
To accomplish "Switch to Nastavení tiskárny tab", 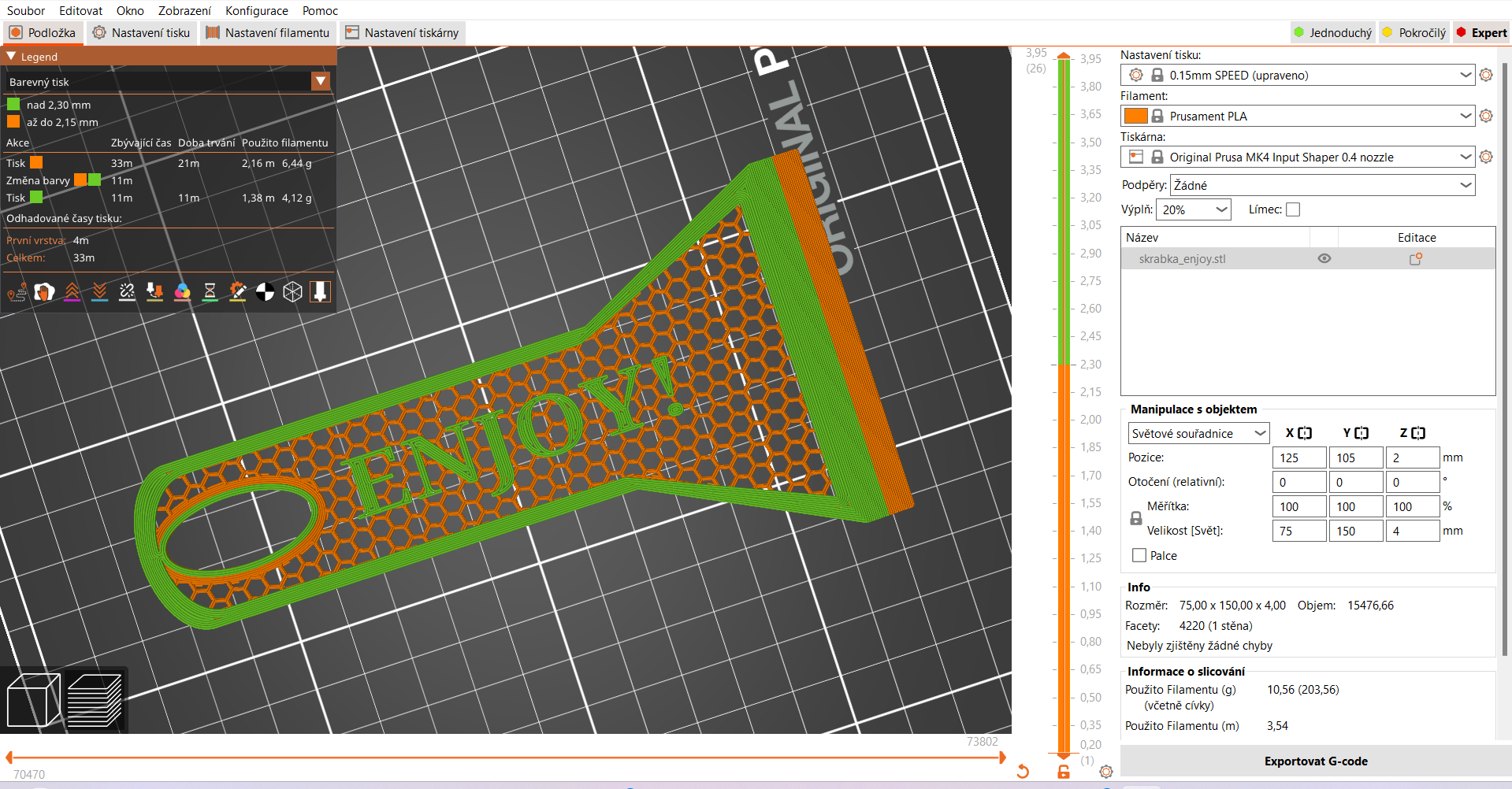I will click(403, 32).
